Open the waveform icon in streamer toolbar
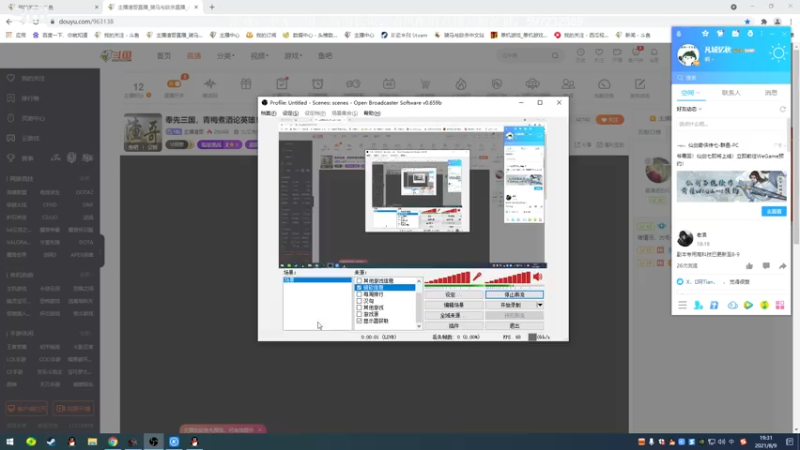800x450 pixels. coord(210,84)
